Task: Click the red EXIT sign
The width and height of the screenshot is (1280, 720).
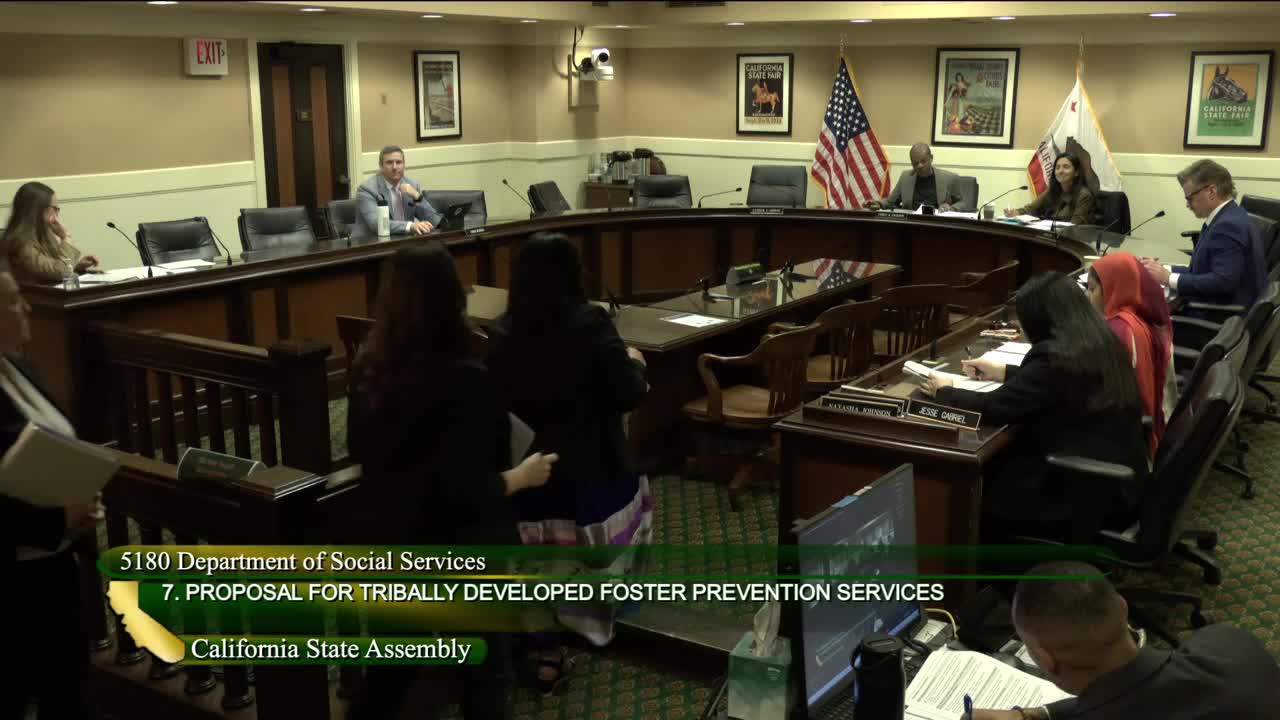Action: [x=206, y=57]
